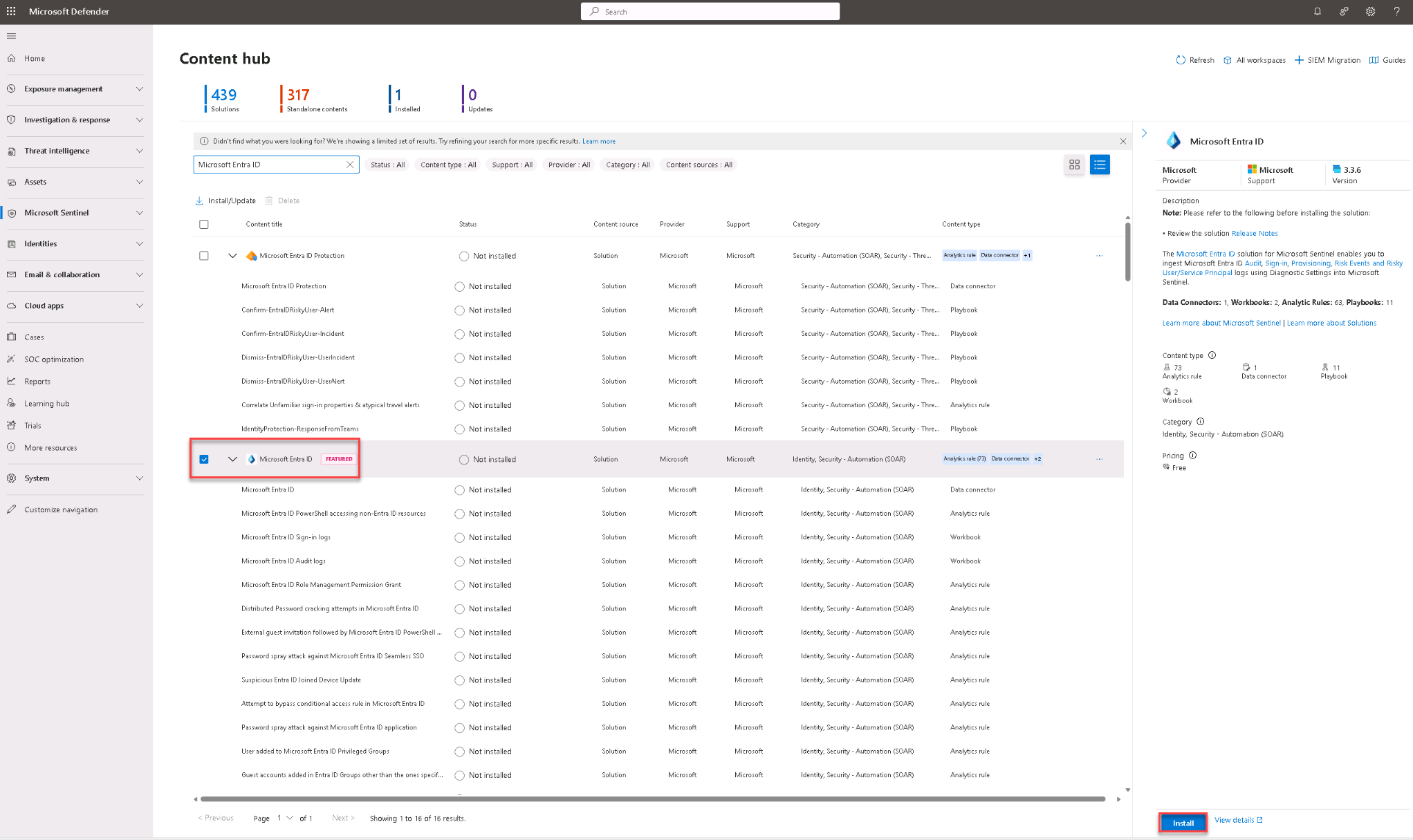
Task: Click the top Search field
Action: 710,11
